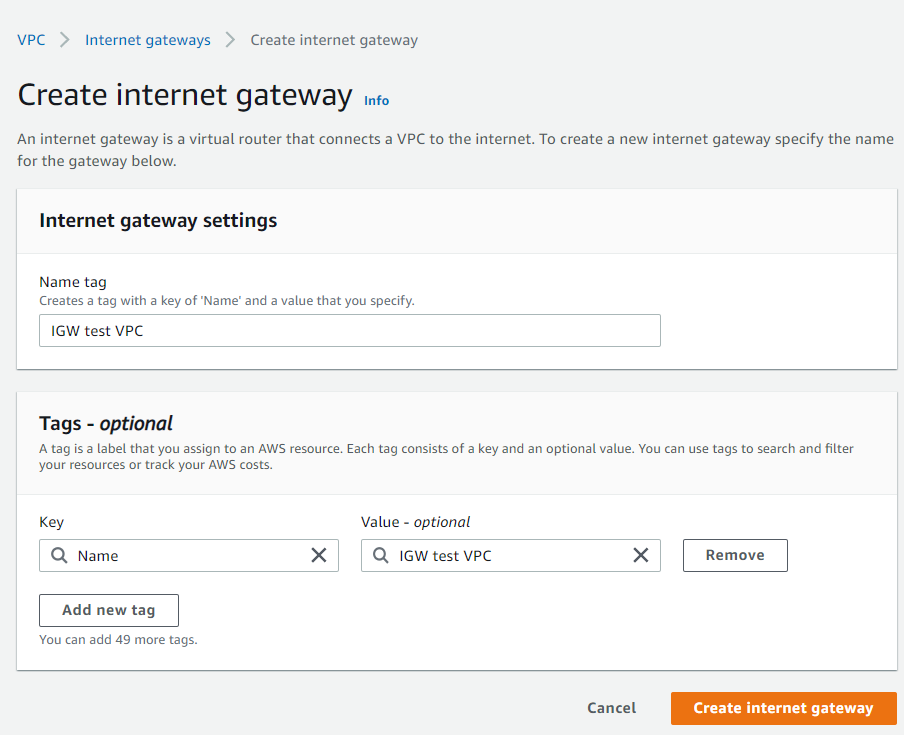Select the Name tag input showing IGW test VPC
The height and width of the screenshot is (735, 904).
(349, 330)
